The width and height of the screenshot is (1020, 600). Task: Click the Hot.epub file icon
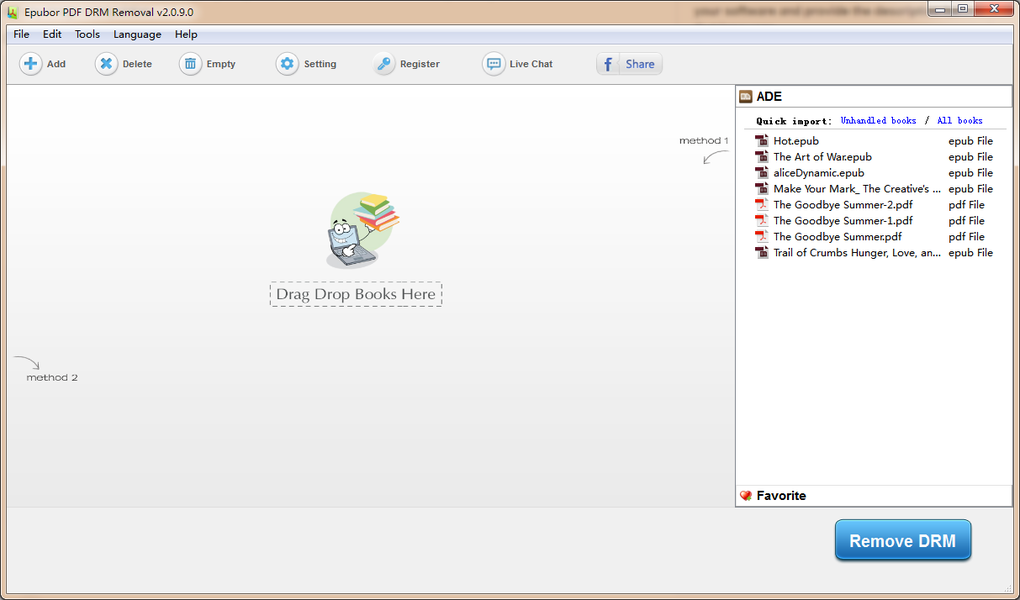[761, 141]
